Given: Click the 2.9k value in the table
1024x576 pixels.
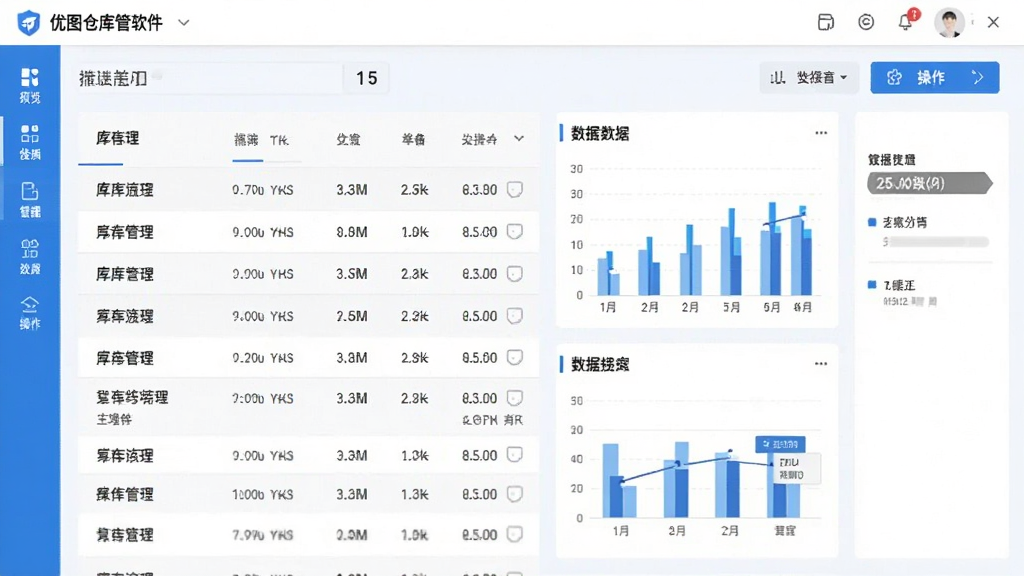Looking at the screenshot, I should (415, 358).
